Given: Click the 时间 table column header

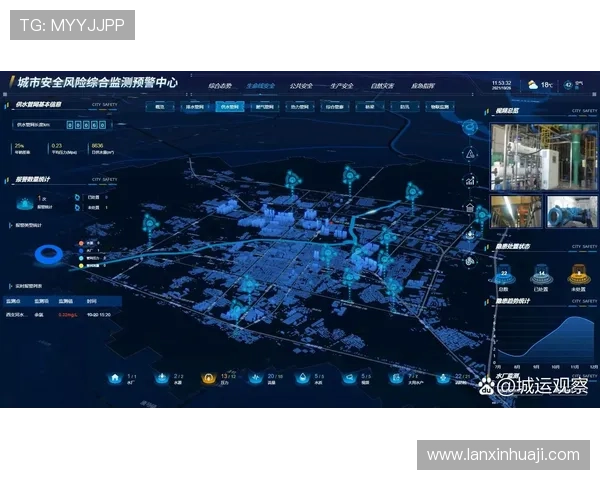Looking at the screenshot, I should point(91,302).
